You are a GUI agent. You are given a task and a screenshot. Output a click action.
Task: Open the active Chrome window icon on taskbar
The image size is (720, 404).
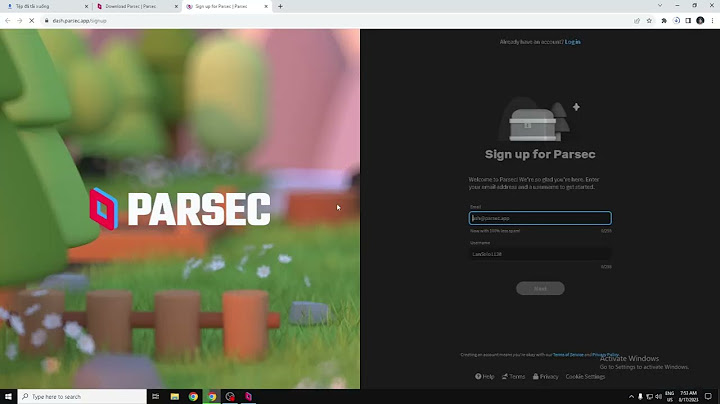(212, 396)
